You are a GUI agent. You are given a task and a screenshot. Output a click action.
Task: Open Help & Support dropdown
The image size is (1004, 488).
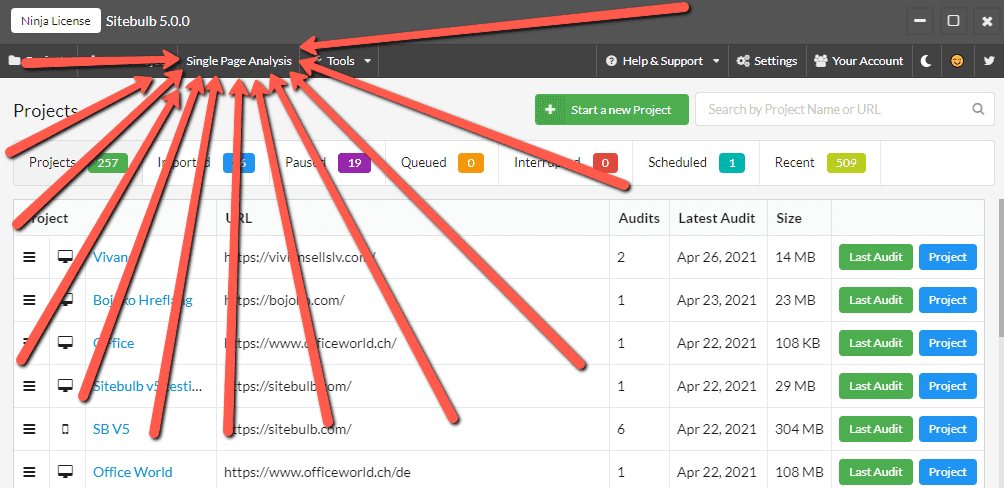[x=662, y=61]
